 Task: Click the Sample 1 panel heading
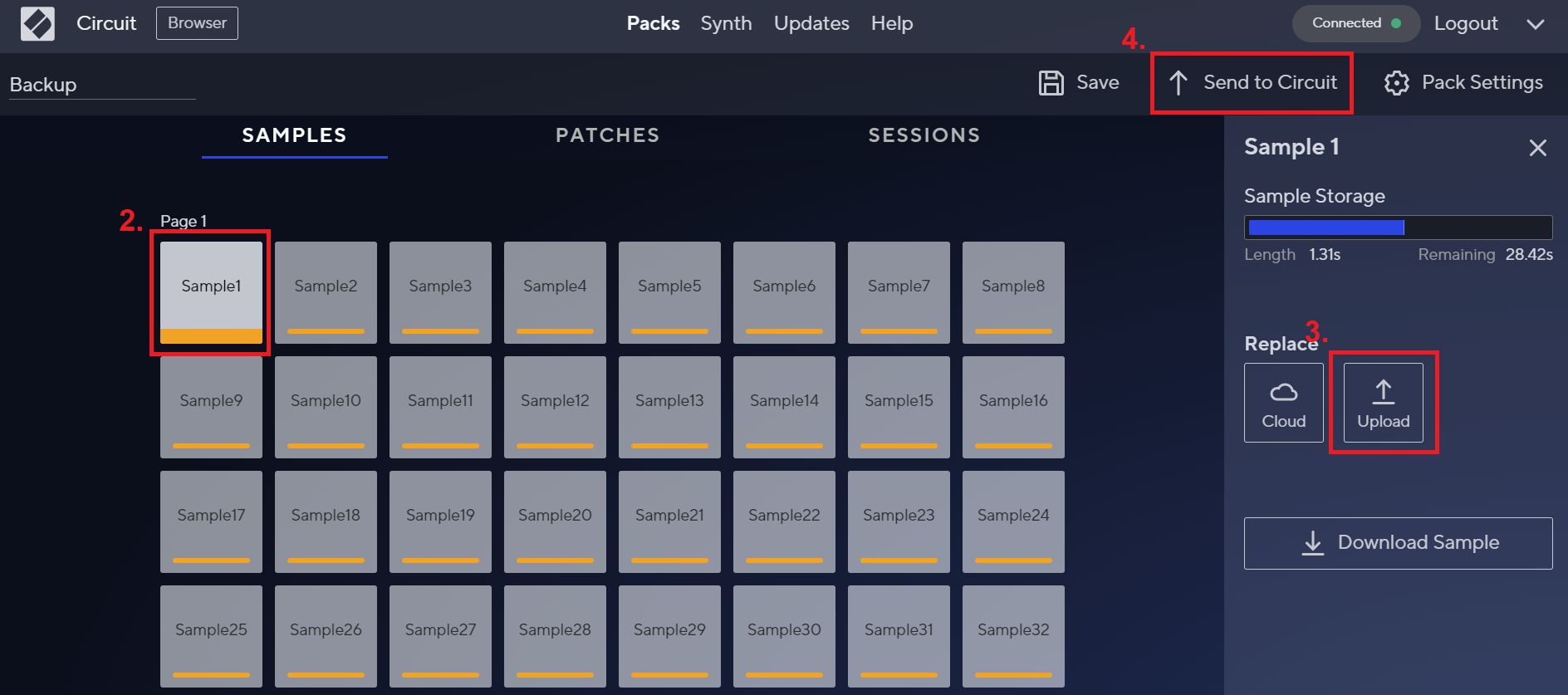(1291, 147)
